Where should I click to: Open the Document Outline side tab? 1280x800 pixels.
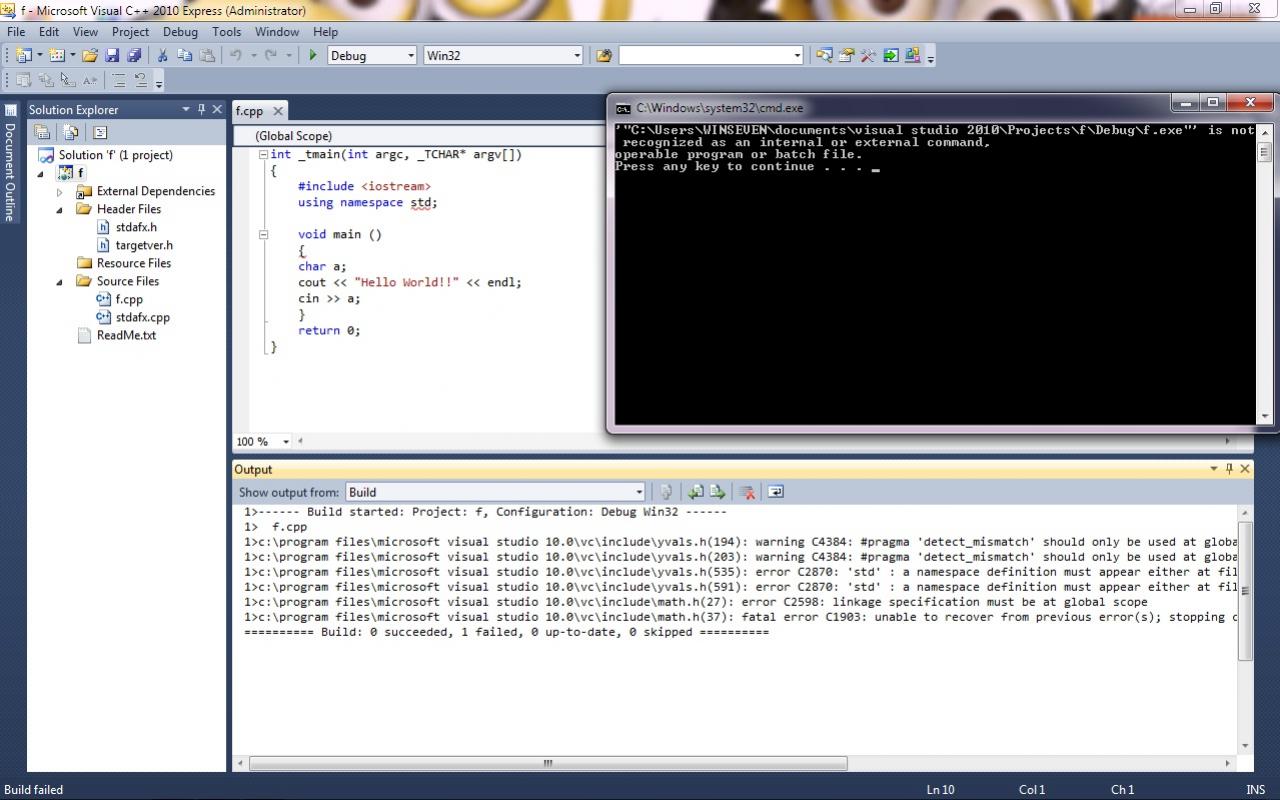[10, 164]
